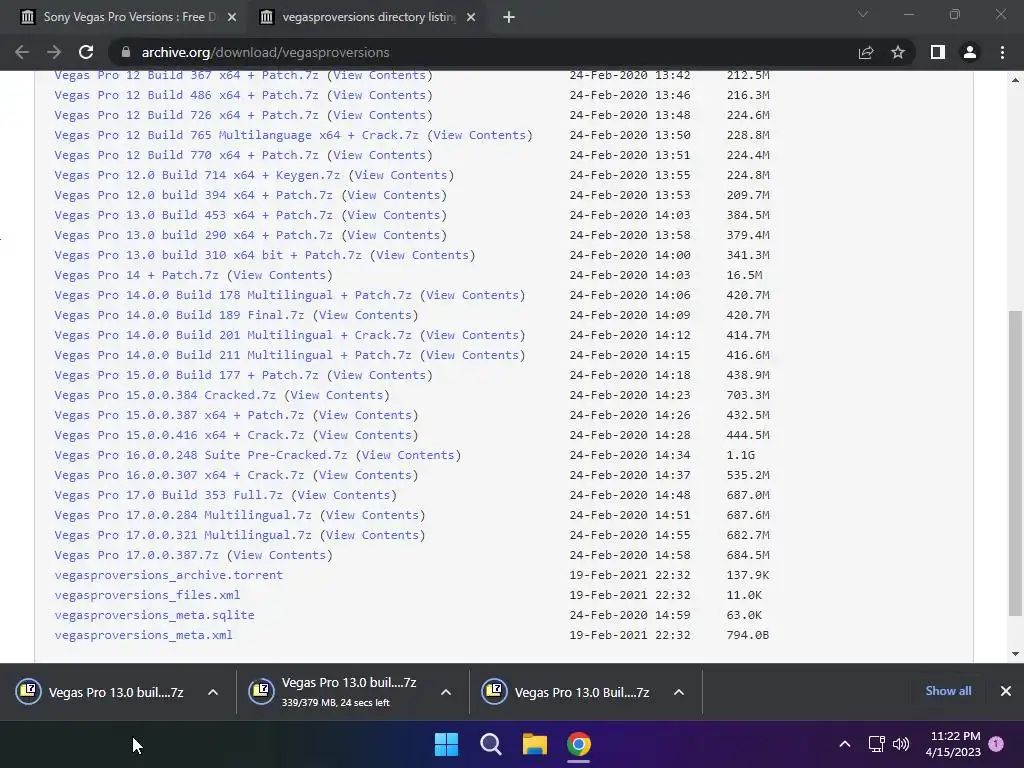Show all downloads
Screen dimensions: 1024x768
[948, 691]
